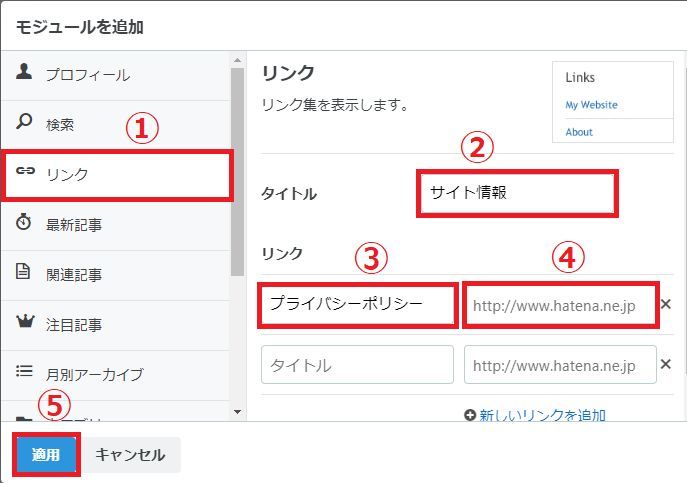687x483 pixels.
Task: Select the 月別アーカイブ module
Action: coord(115,375)
